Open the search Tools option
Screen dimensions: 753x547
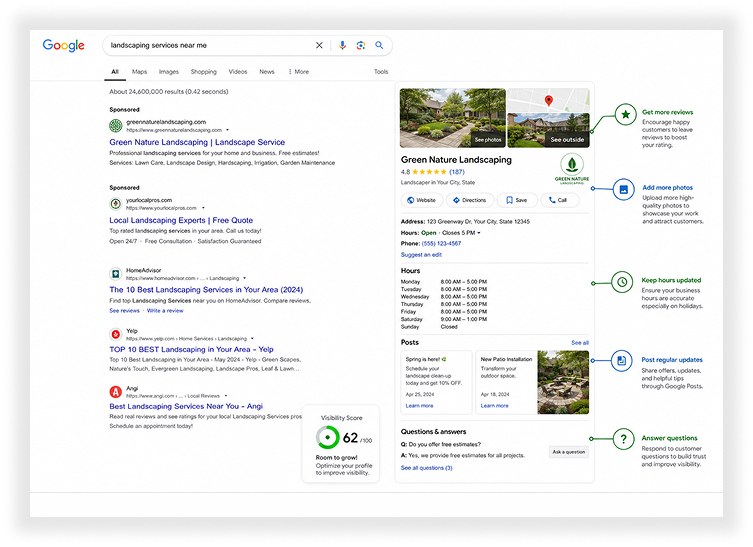point(381,72)
